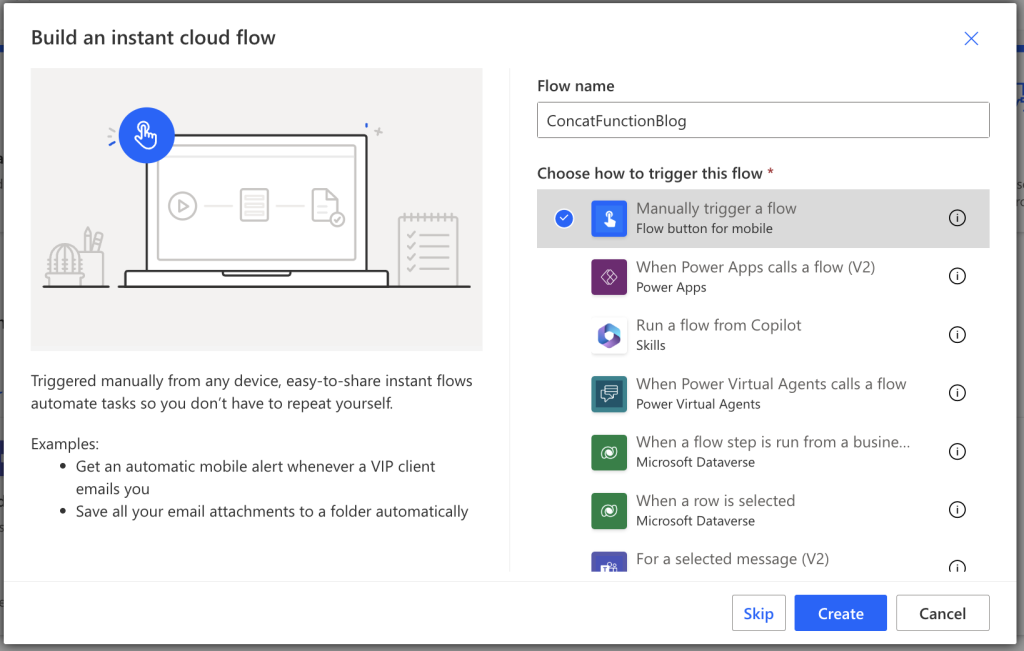Select When a row is selected trigger
1024x651 pixels.
click(763, 511)
